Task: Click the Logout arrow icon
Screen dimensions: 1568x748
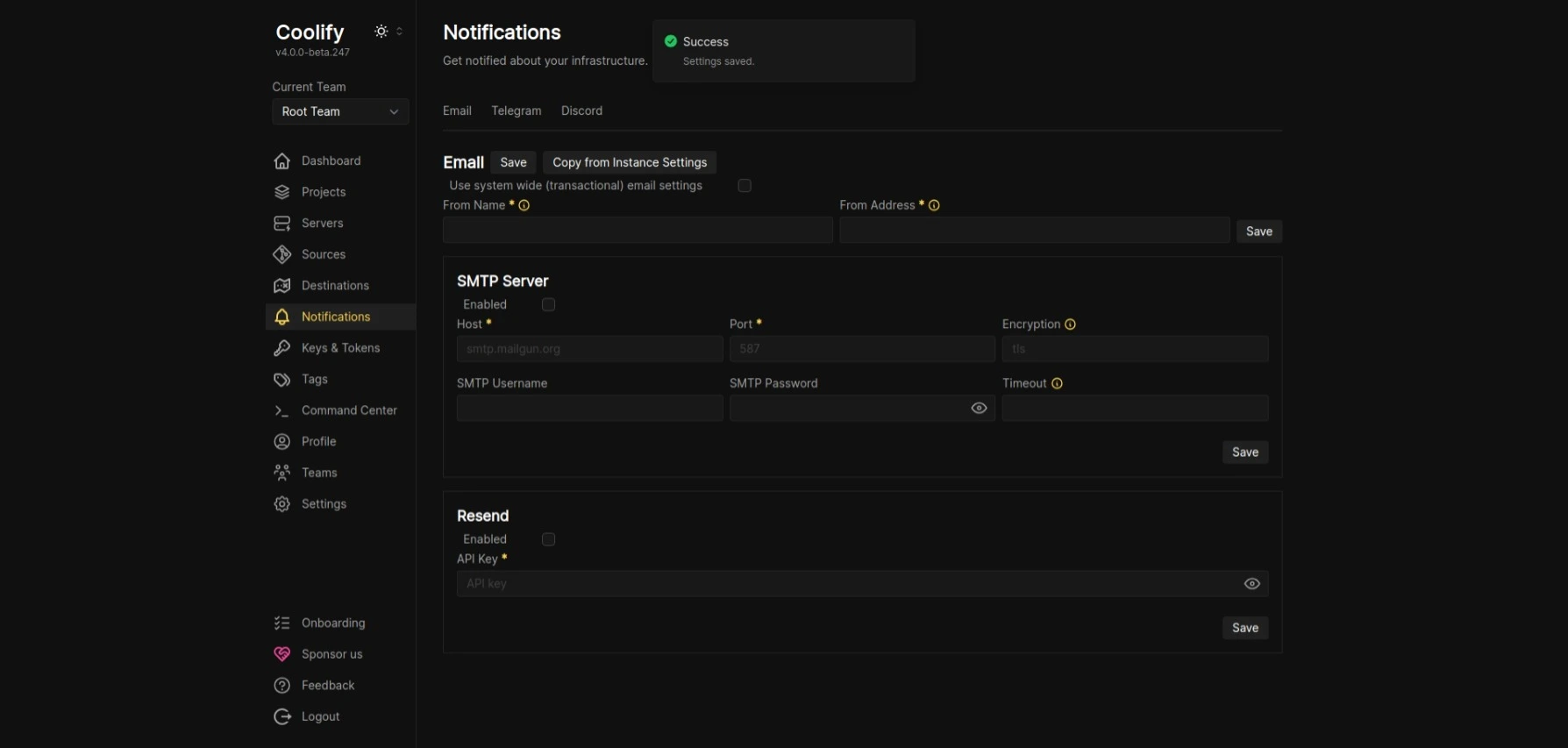Action: [282, 716]
